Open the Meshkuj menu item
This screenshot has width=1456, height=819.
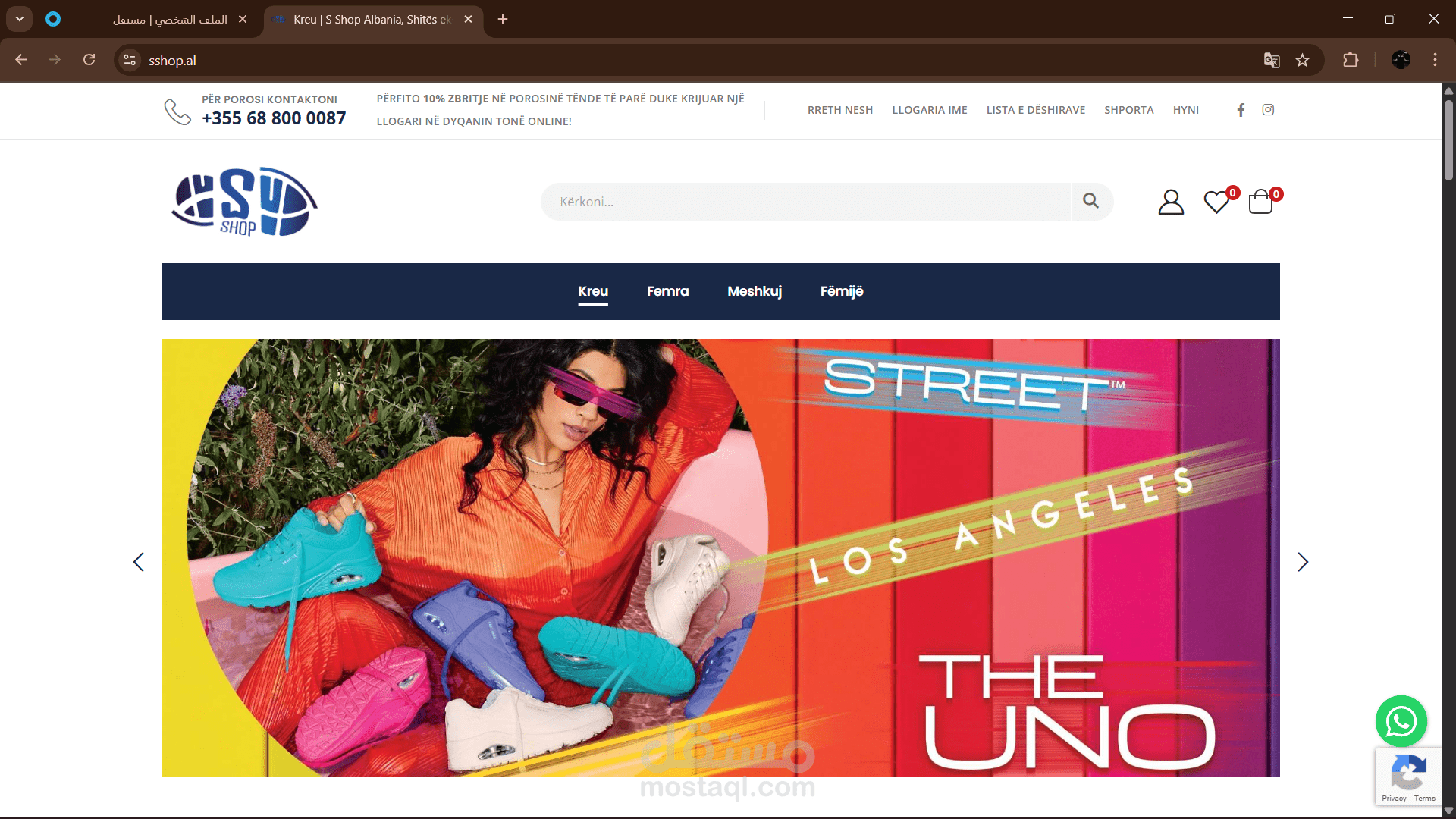click(755, 291)
